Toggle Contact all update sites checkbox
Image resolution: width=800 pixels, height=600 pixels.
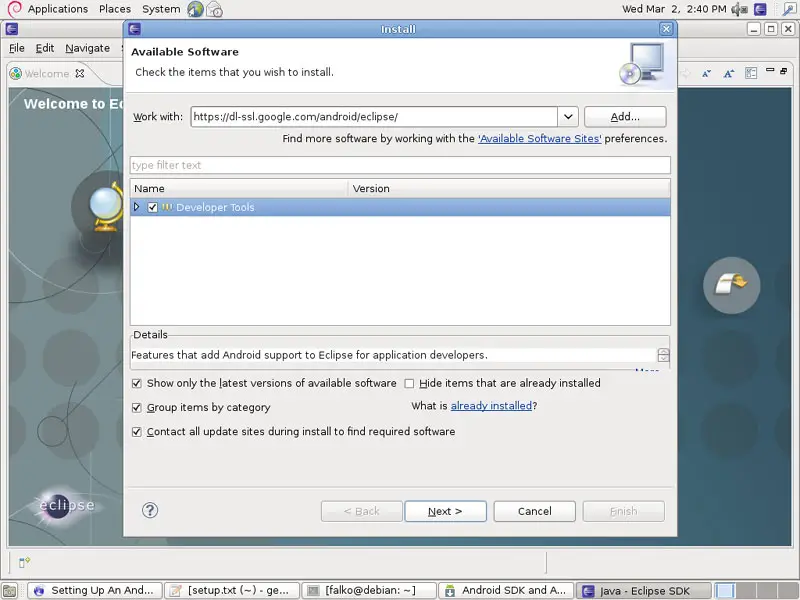tap(136, 432)
